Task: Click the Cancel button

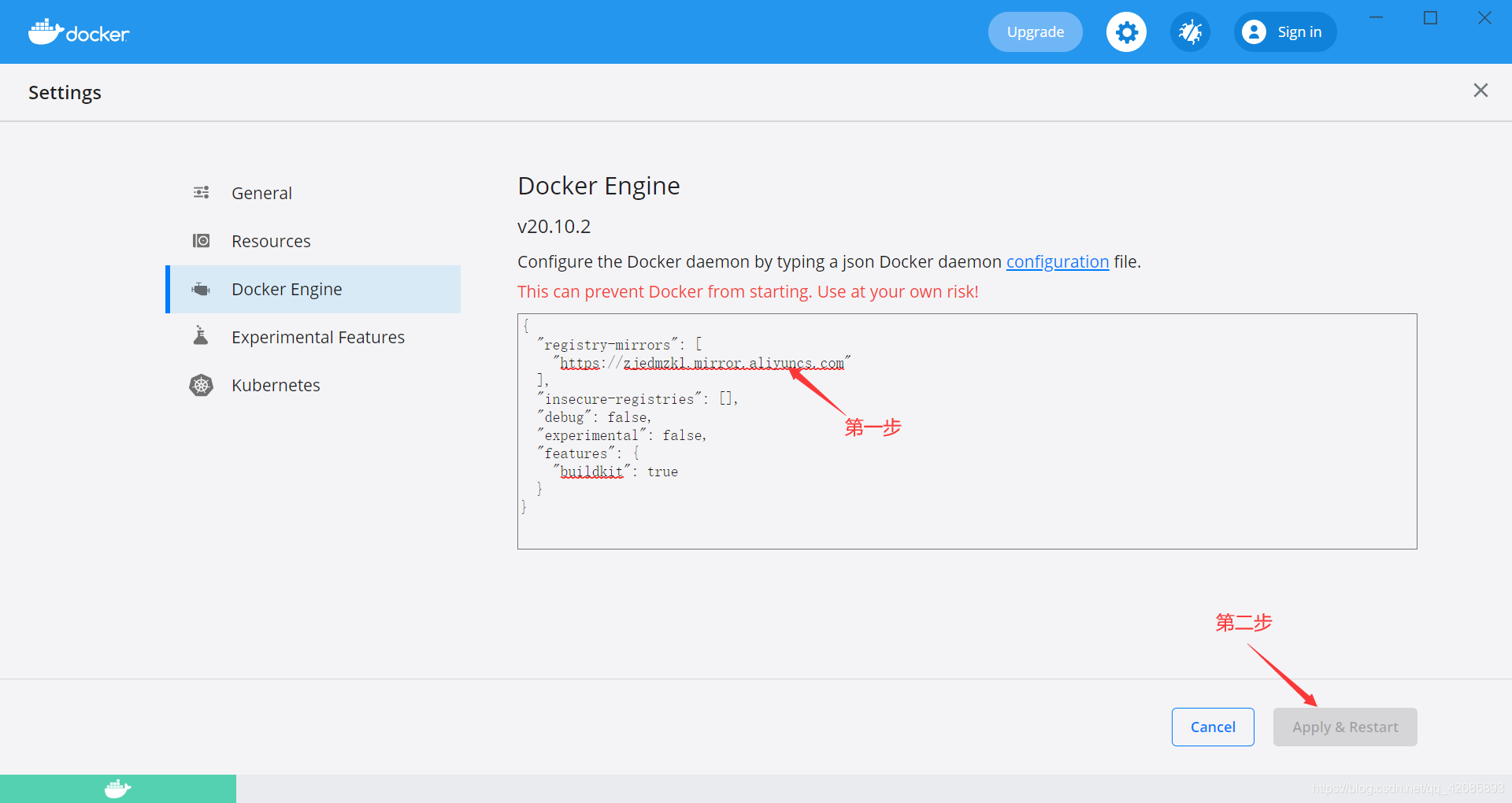Action: 1213,727
